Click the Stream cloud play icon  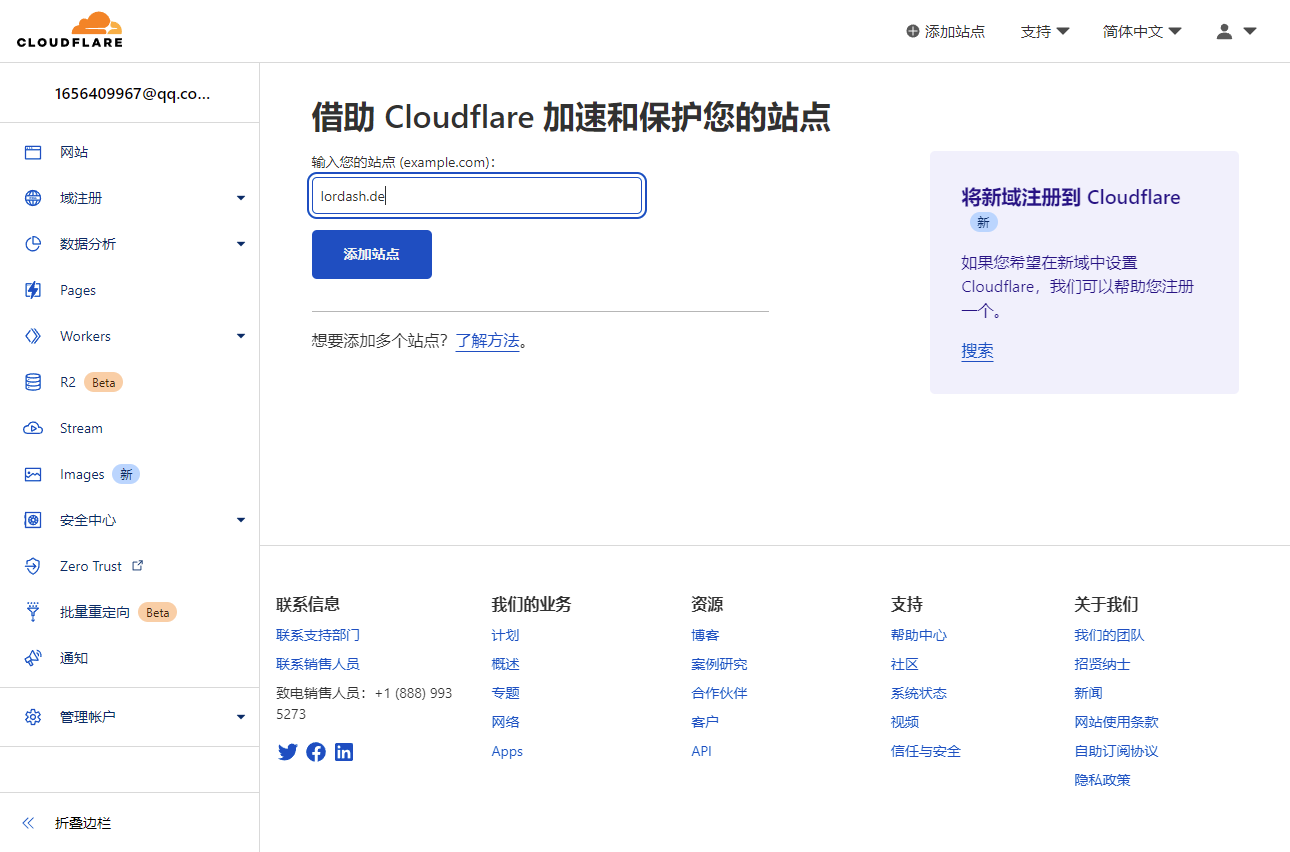[33, 428]
